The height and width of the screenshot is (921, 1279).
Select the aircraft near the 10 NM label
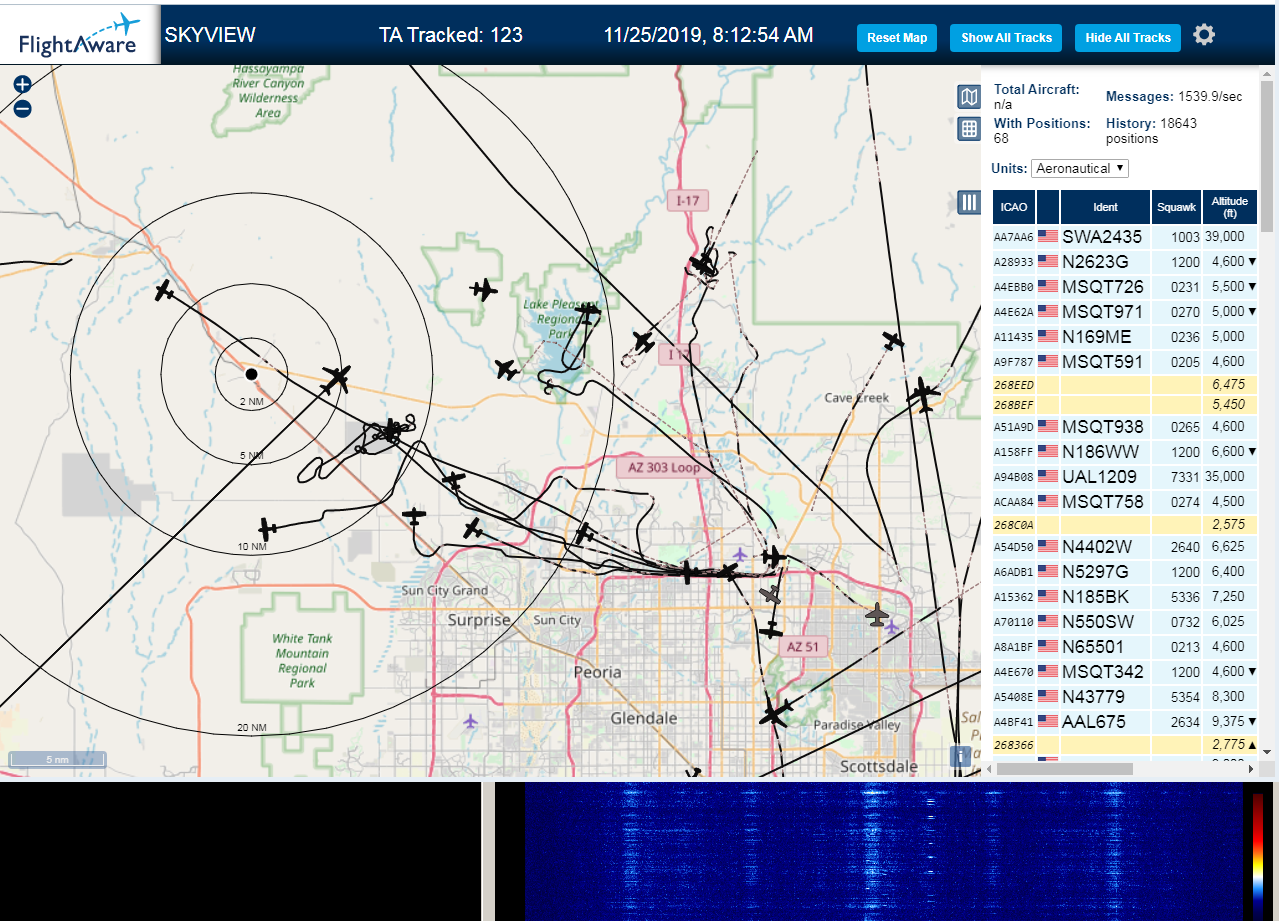(x=267, y=528)
